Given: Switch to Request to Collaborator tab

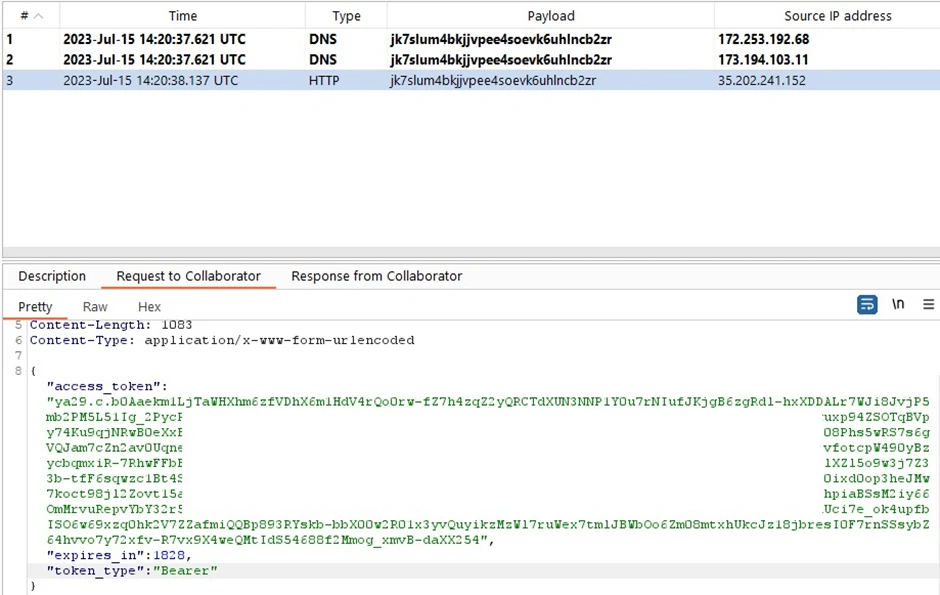Looking at the screenshot, I should (188, 276).
